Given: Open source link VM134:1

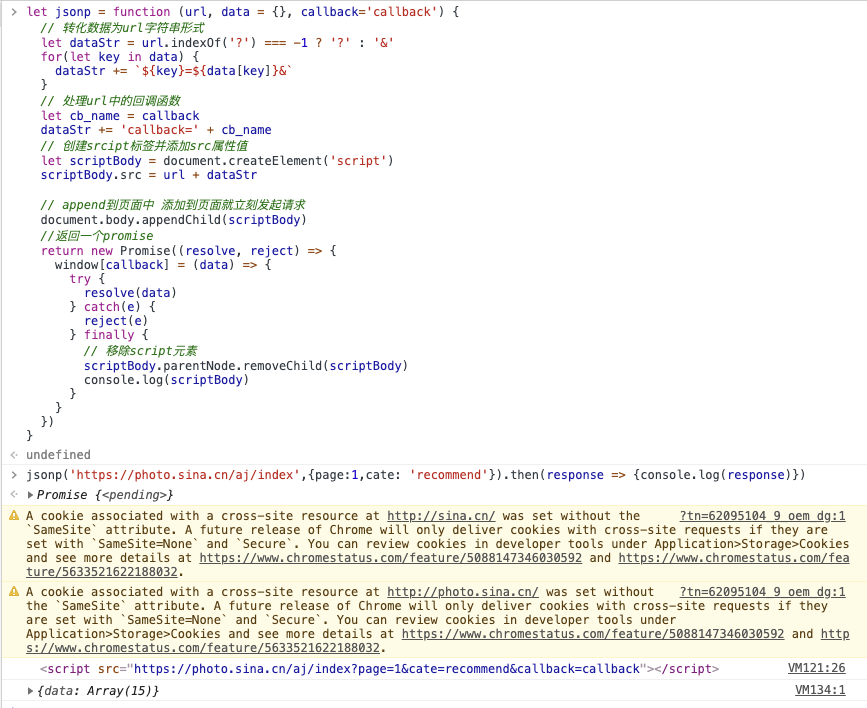Looking at the screenshot, I should coord(820,690).
